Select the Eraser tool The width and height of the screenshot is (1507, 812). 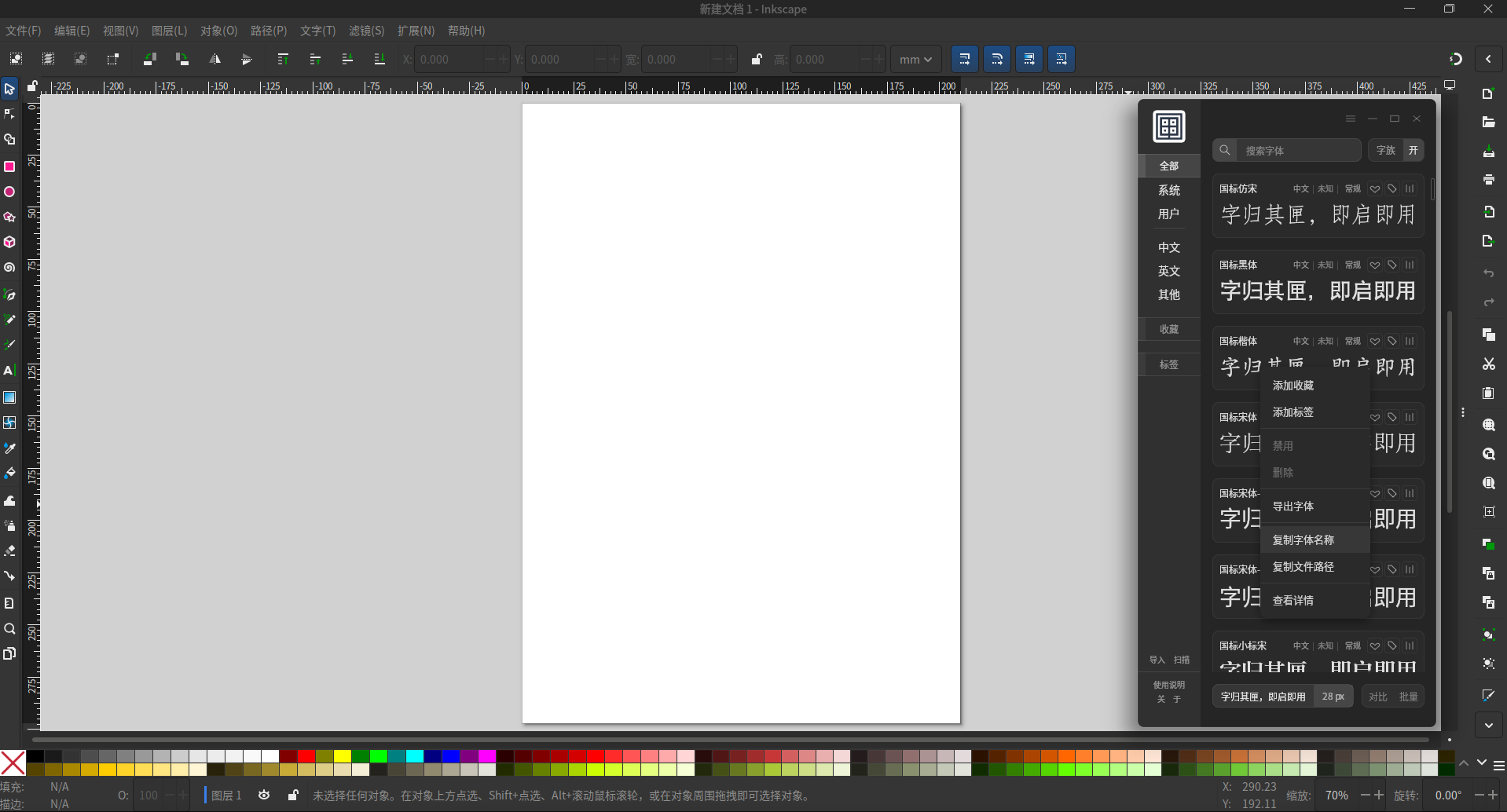point(9,550)
